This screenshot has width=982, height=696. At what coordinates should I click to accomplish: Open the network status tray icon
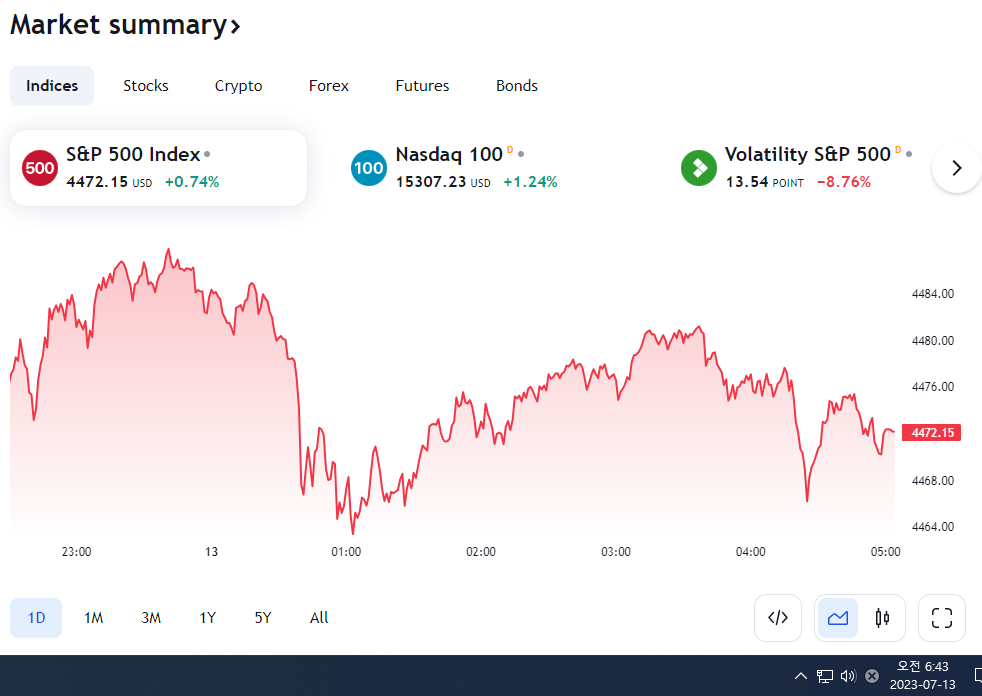pyautogui.click(x=825, y=675)
